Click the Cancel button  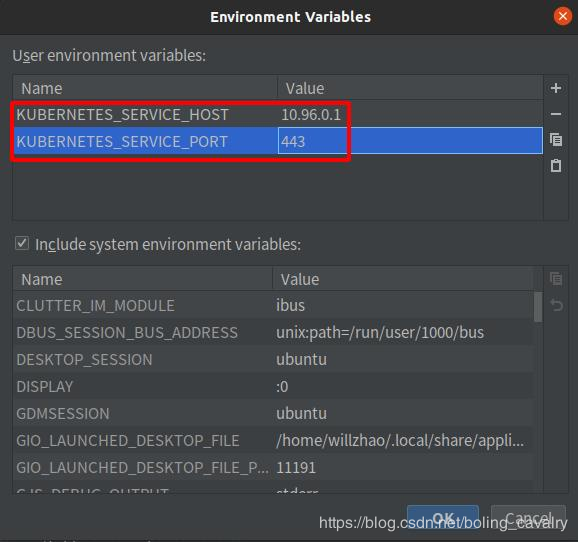click(x=528, y=518)
